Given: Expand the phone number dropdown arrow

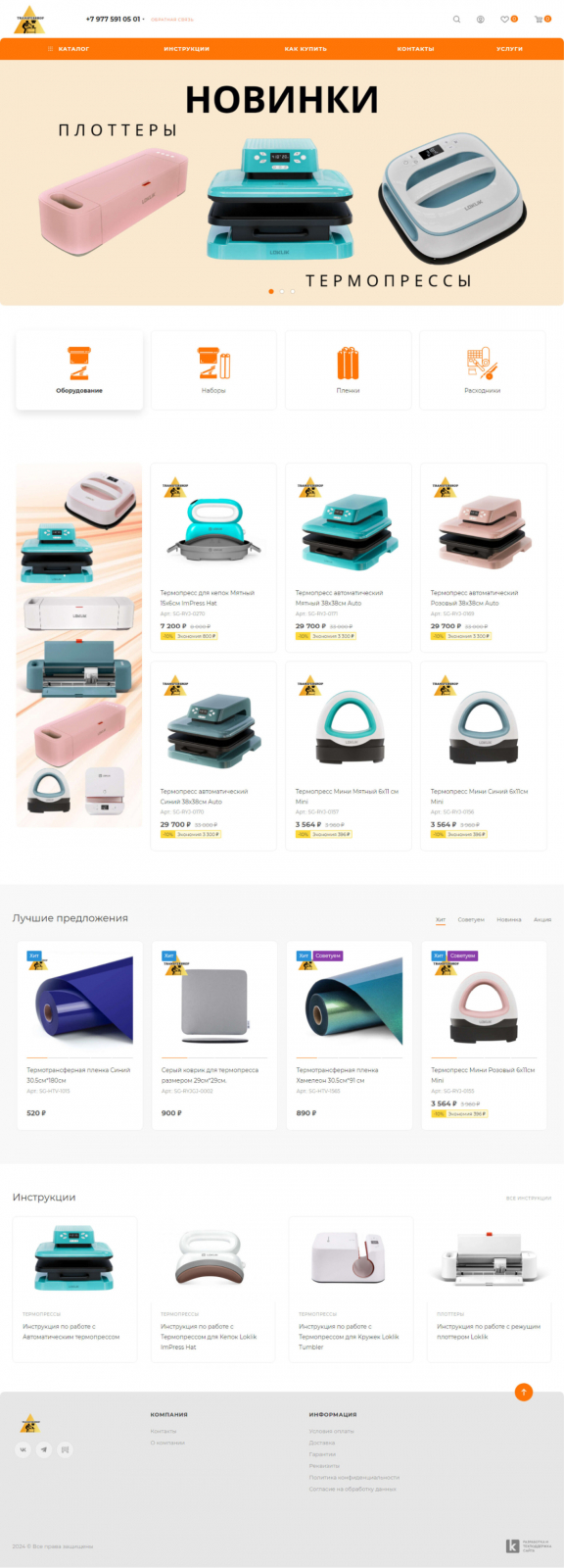Looking at the screenshot, I should click(144, 20).
